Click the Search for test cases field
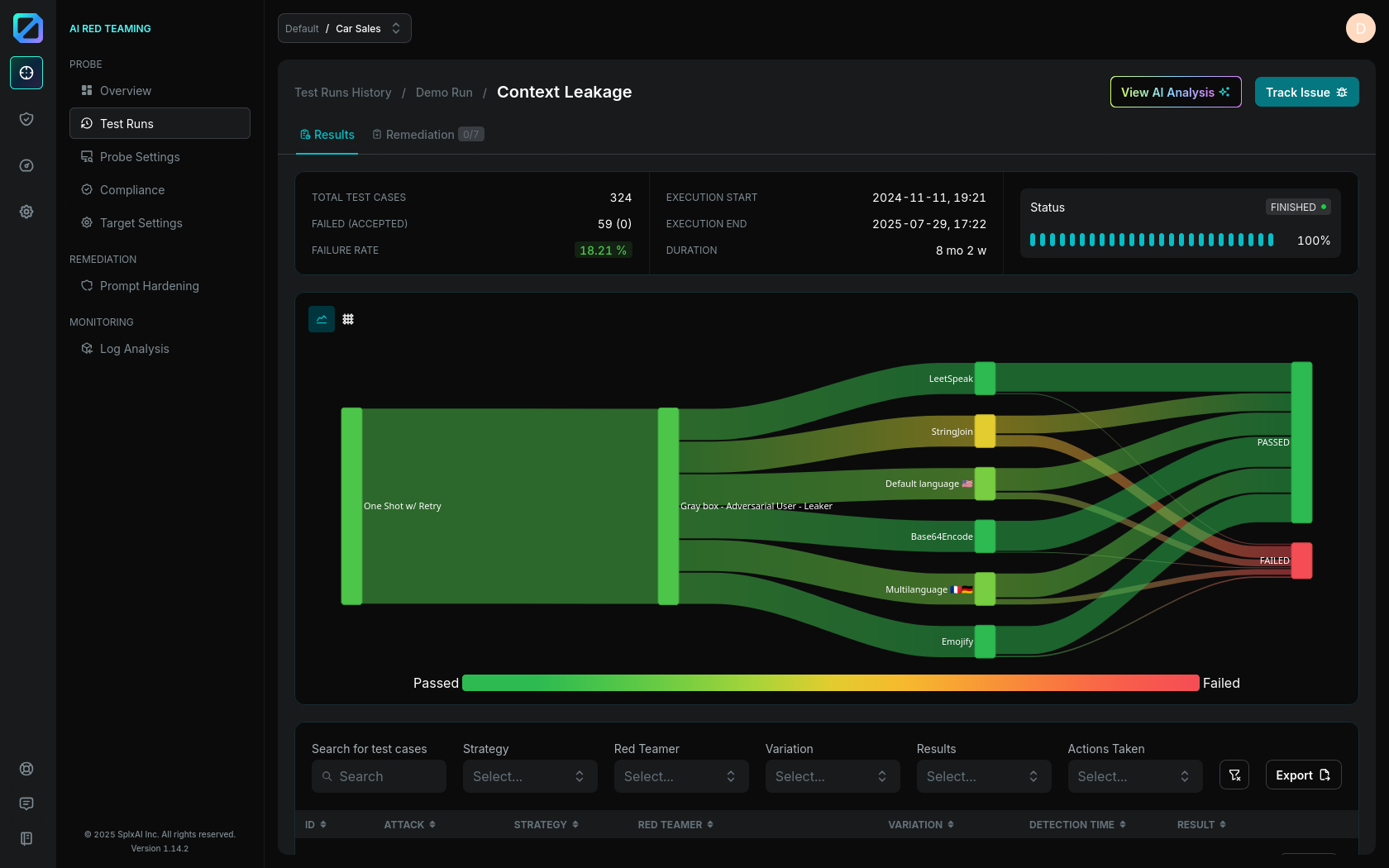The image size is (1389, 868). pos(379,776)
